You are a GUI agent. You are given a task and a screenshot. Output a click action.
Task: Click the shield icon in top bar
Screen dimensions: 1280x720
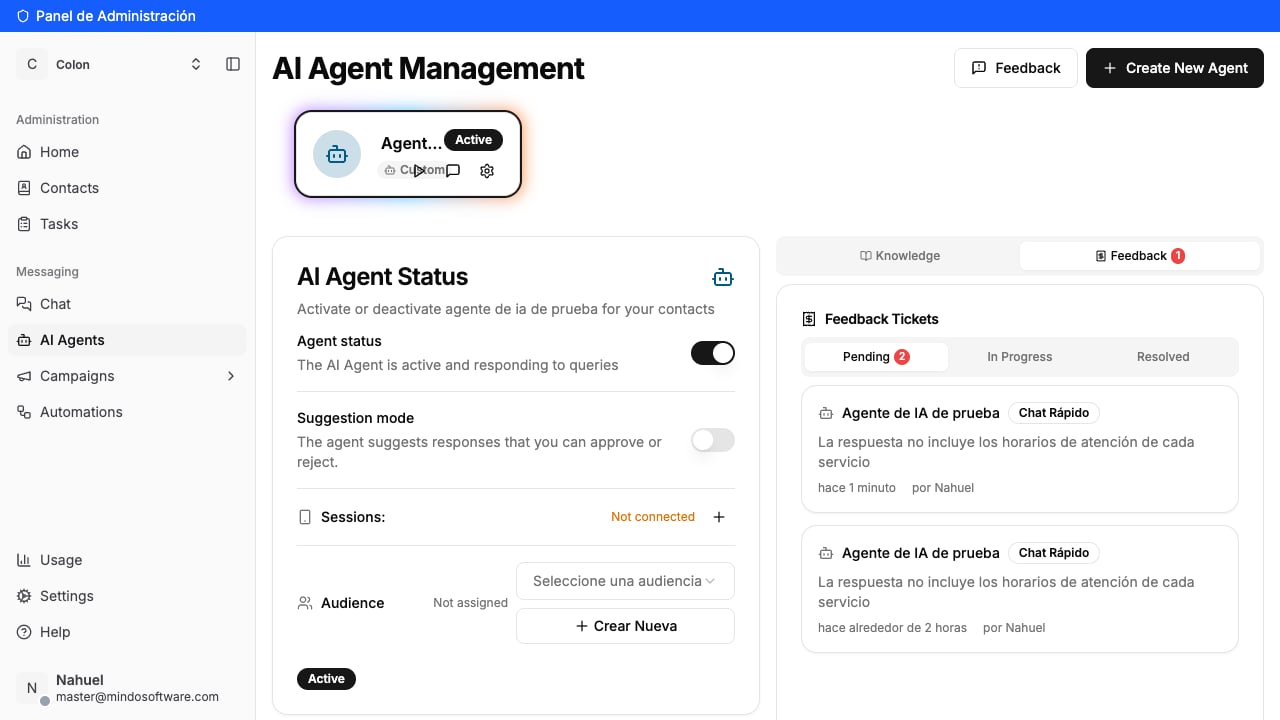click(23, 16)
